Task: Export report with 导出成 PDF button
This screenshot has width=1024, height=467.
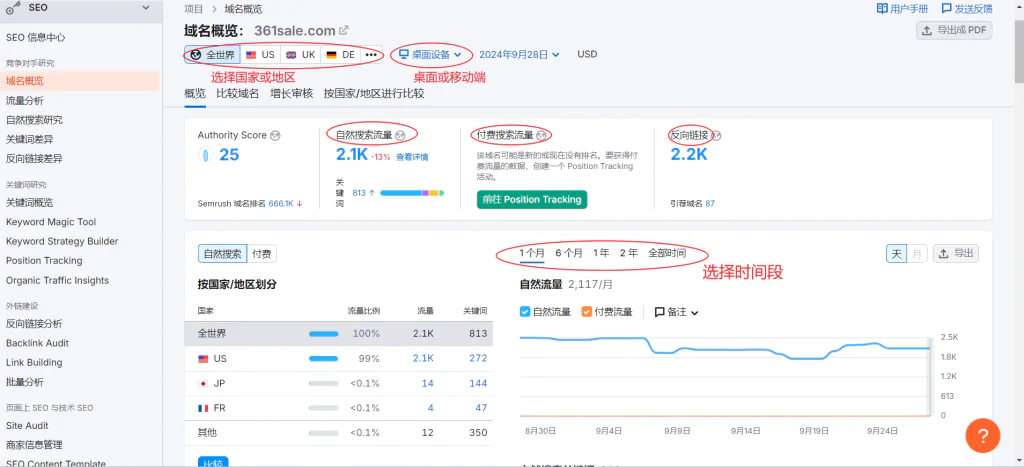Action: coord(955,30)
